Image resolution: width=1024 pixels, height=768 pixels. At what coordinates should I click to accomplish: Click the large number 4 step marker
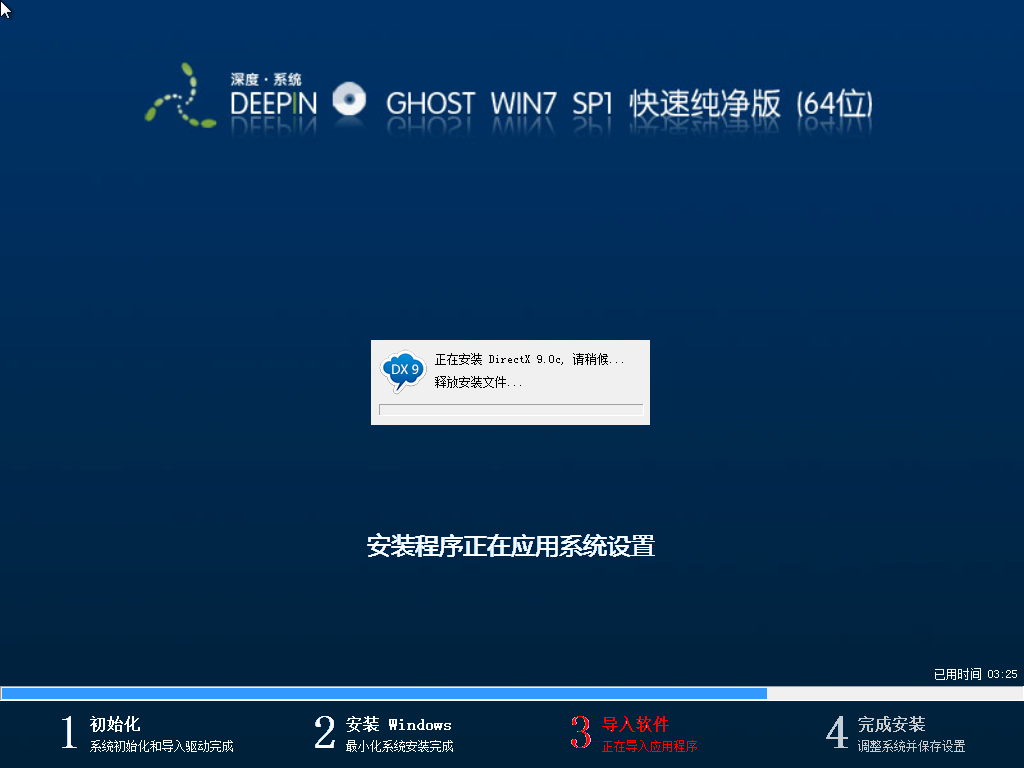click(x=837, y=731)
